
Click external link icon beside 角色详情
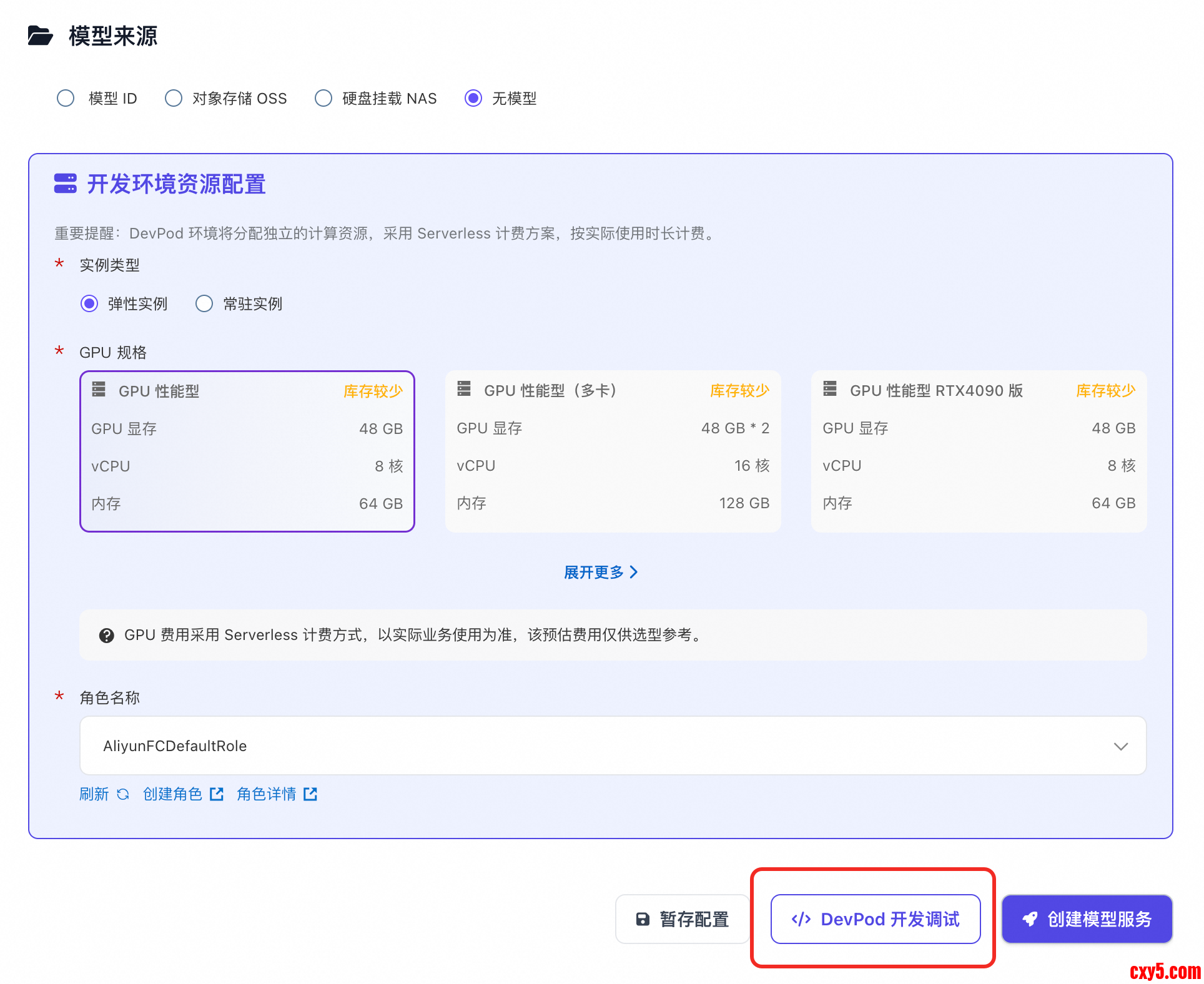pos(310,794)
